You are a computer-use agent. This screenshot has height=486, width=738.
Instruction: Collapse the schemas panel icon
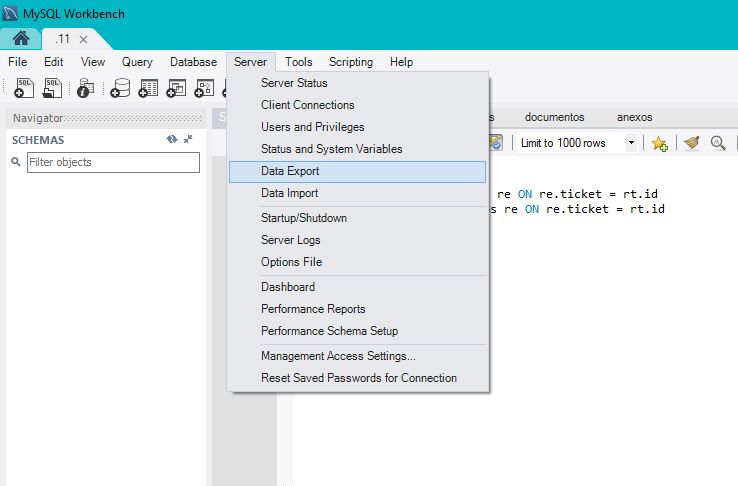click(188, 139)
